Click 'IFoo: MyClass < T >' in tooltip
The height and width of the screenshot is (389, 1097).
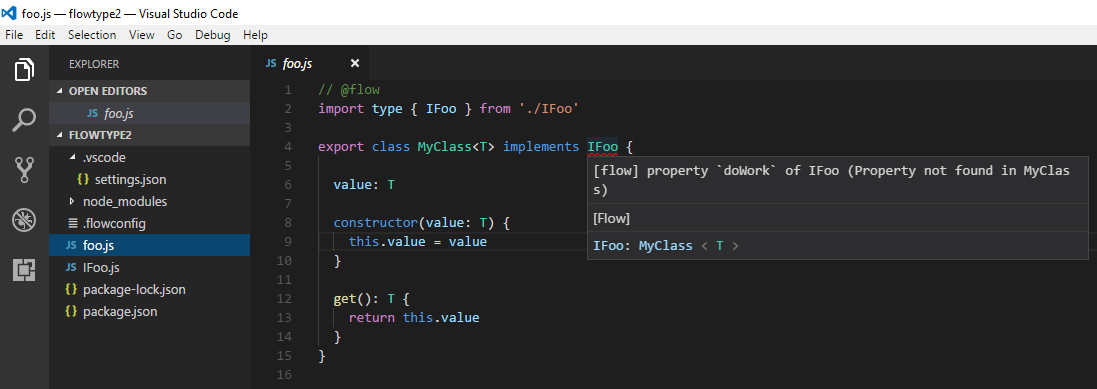coord(665,246)
